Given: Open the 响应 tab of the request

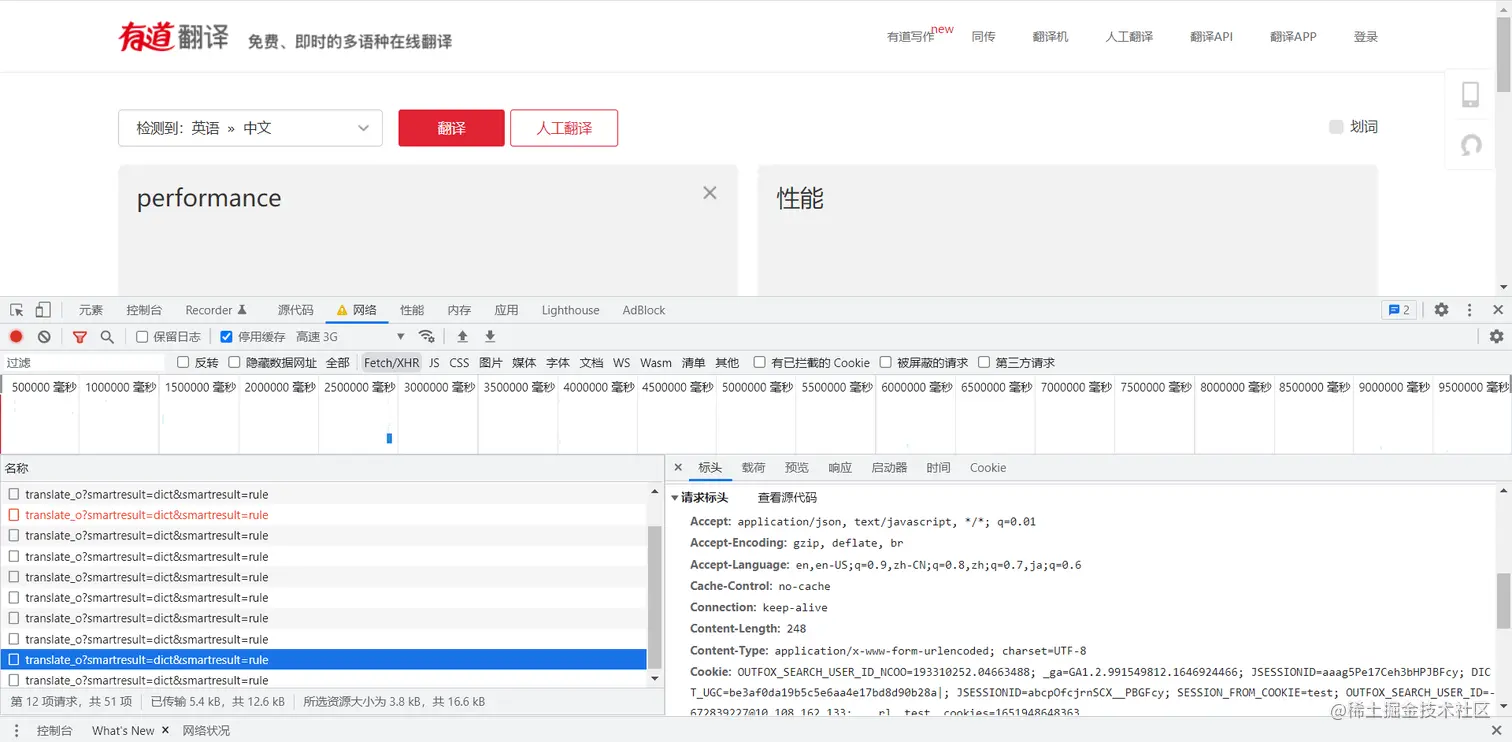Looking at the screenshot, I should coord(840,467).
